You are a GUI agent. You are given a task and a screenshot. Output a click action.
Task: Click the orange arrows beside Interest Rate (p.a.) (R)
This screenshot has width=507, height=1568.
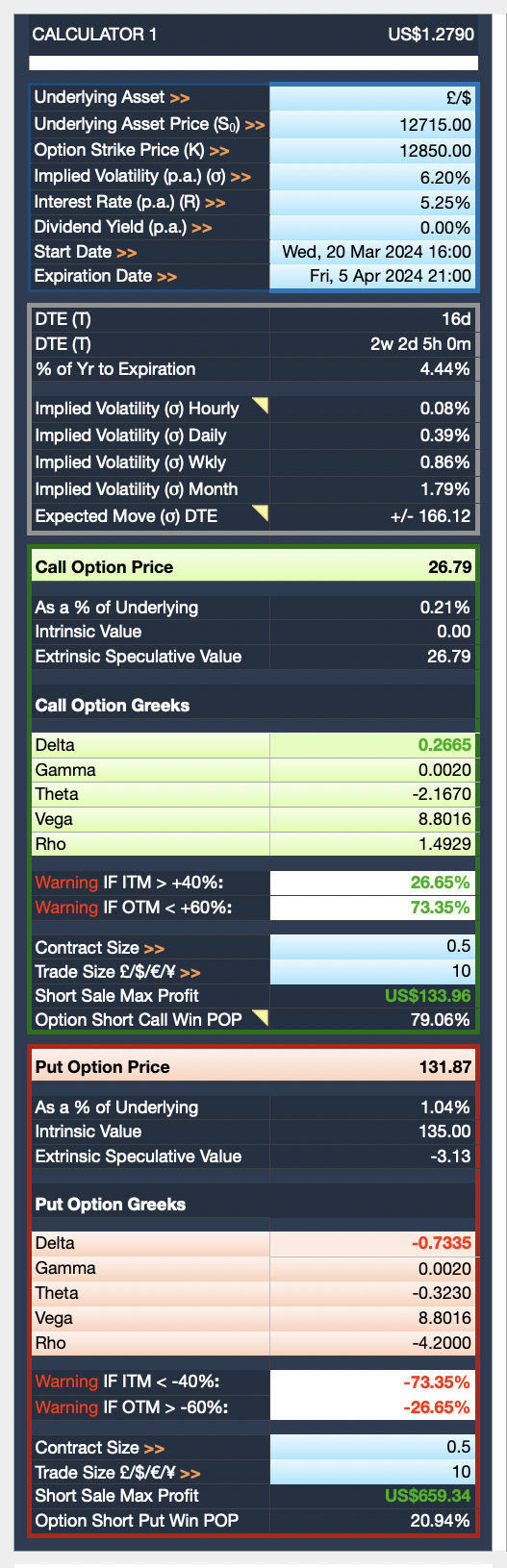pos(215,203)
